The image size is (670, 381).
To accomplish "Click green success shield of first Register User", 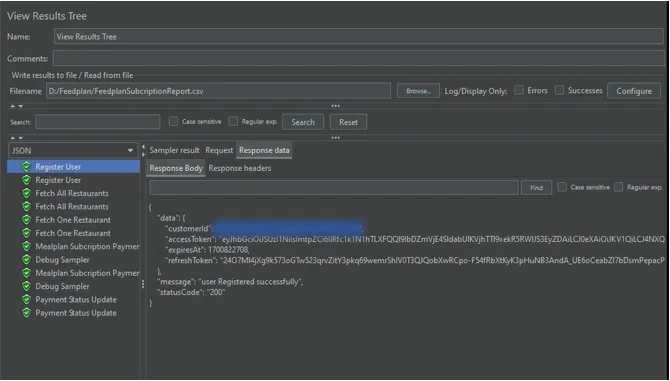I will pos(26,167).
